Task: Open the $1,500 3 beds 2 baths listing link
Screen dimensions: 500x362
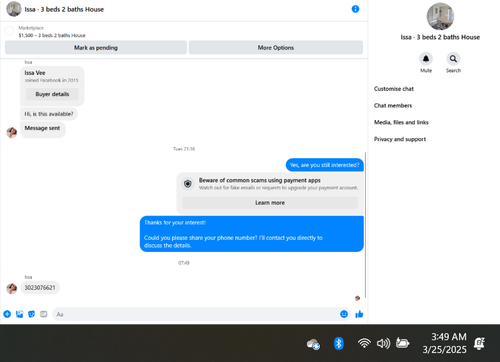Action: click(x=52, y=35)
